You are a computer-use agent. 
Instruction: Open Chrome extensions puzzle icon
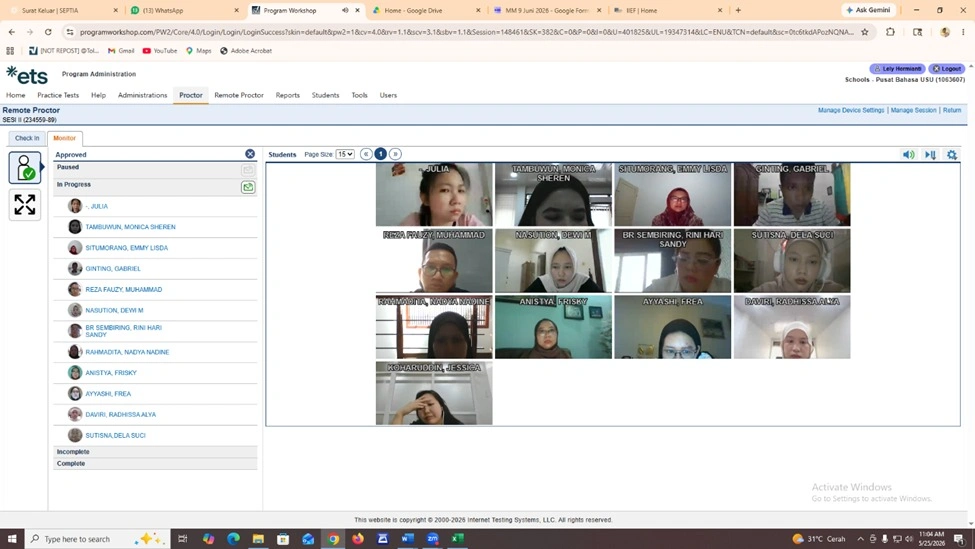click(890, 32)
